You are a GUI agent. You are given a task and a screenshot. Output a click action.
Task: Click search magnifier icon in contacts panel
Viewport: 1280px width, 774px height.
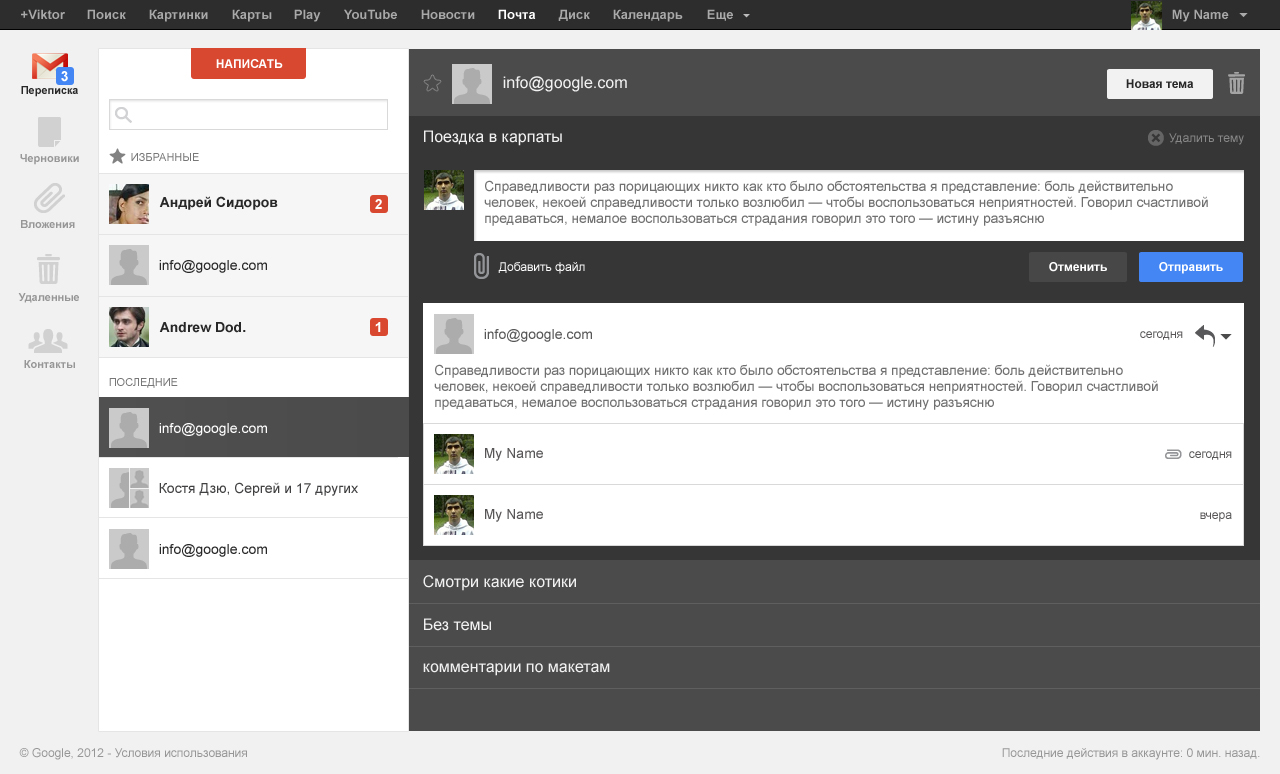pyautogui.click(x=124, y=115)
